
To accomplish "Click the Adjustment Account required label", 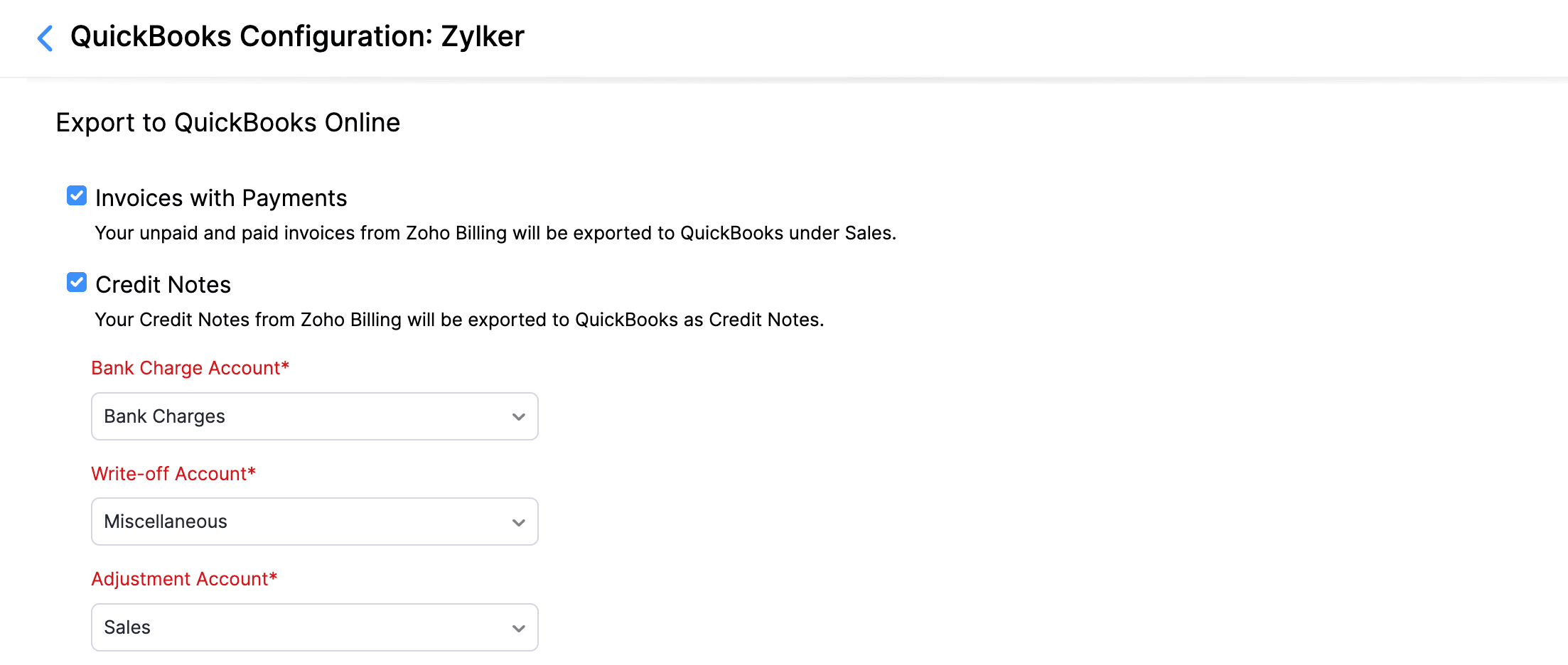I will (x=183, y=578).
